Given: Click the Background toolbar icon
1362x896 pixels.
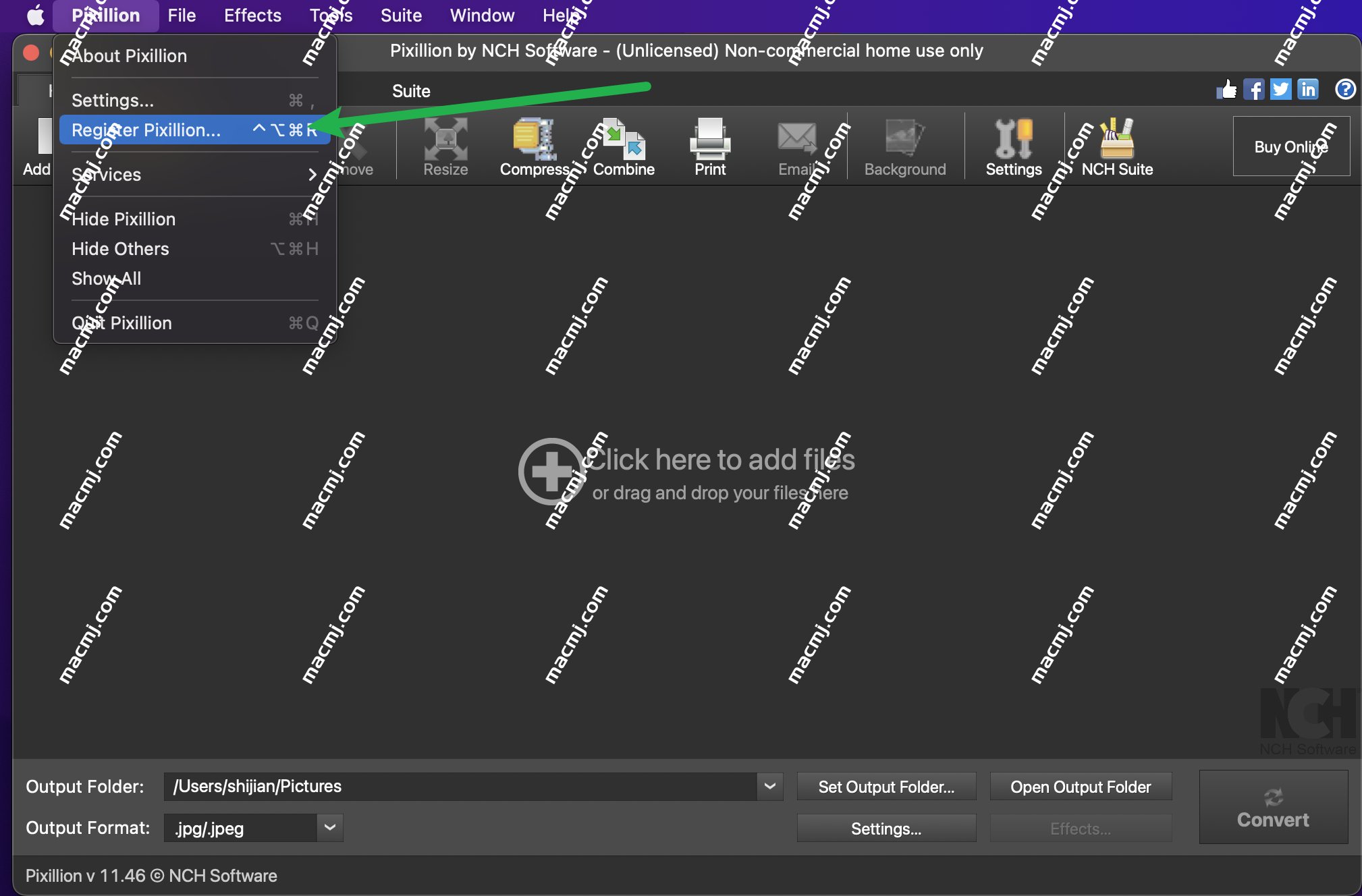Looking at the screenshot, I should (x=905, y=147).
